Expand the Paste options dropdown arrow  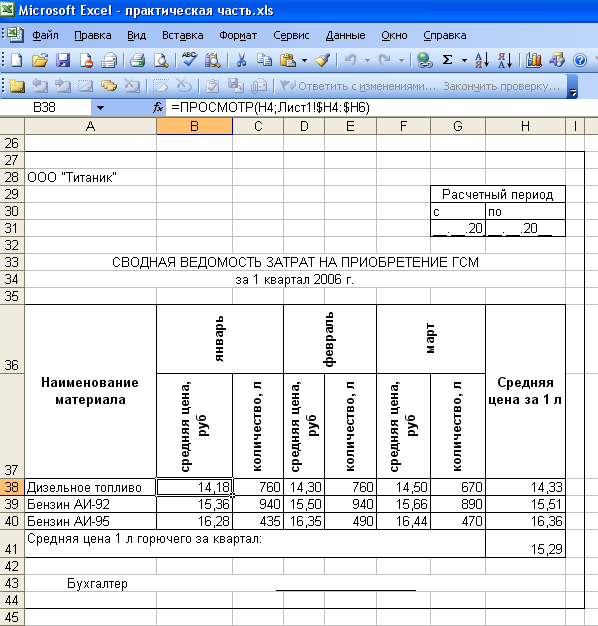pyautogui.click(x=304, y=61)
